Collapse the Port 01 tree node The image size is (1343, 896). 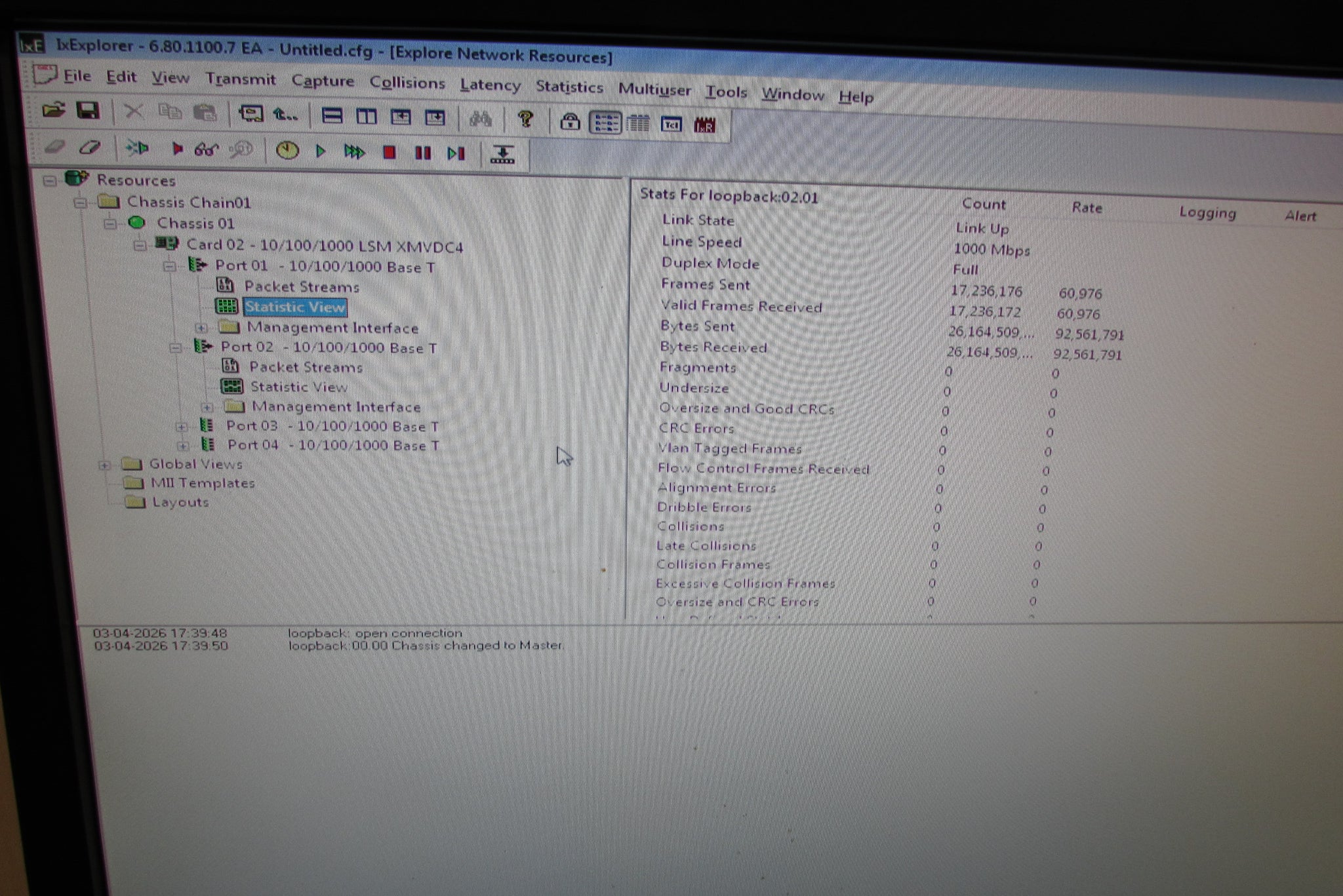click(170, 266)
